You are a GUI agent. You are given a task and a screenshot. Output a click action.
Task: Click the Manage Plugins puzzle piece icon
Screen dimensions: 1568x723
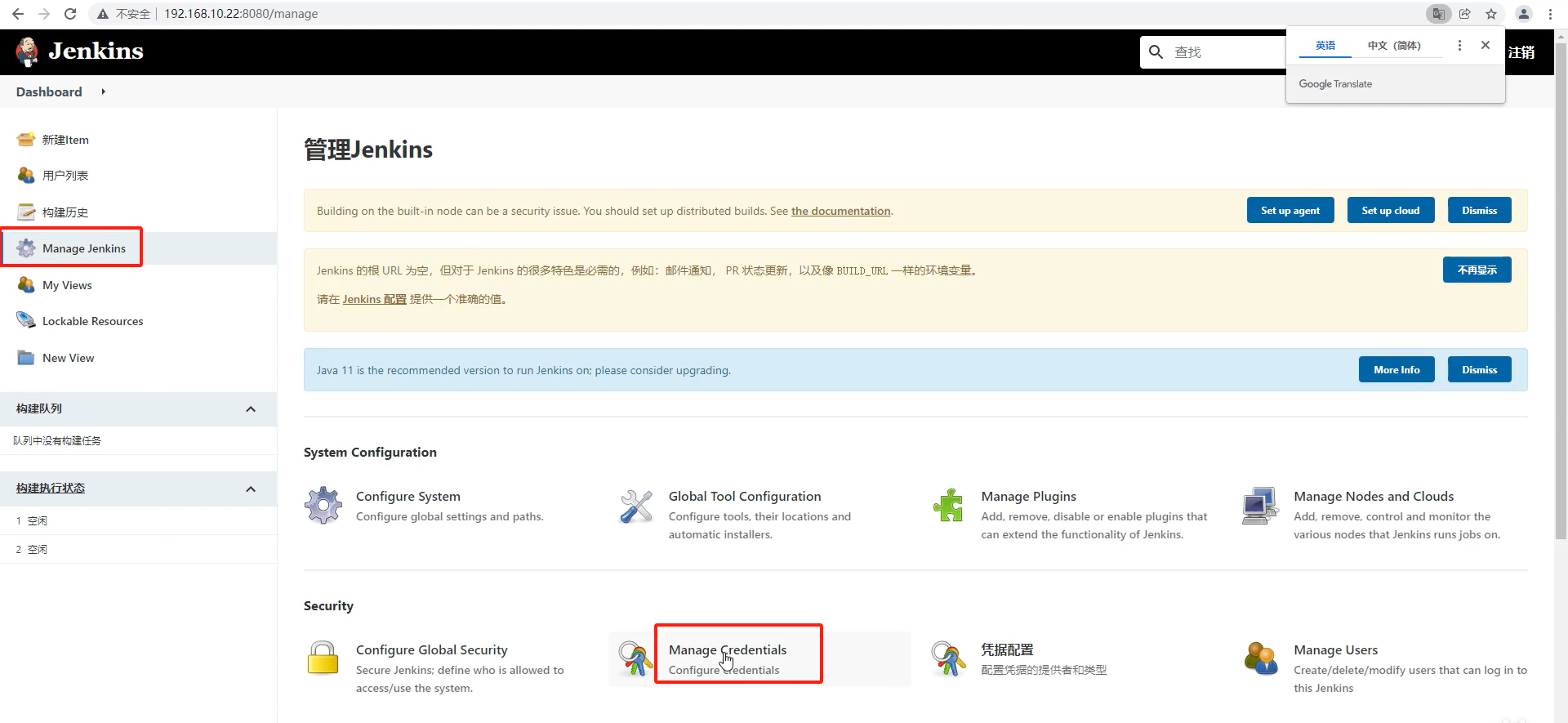(948, 506)
